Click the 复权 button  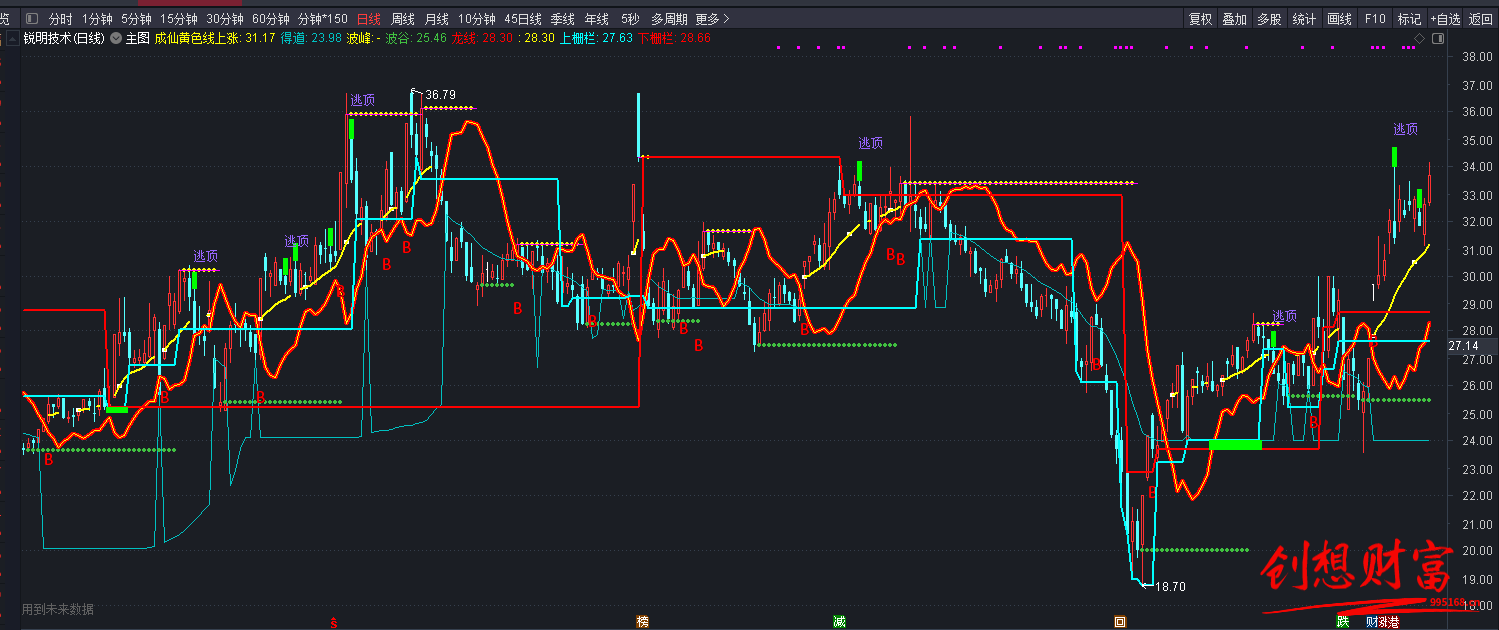click(x=1200, y=19)
